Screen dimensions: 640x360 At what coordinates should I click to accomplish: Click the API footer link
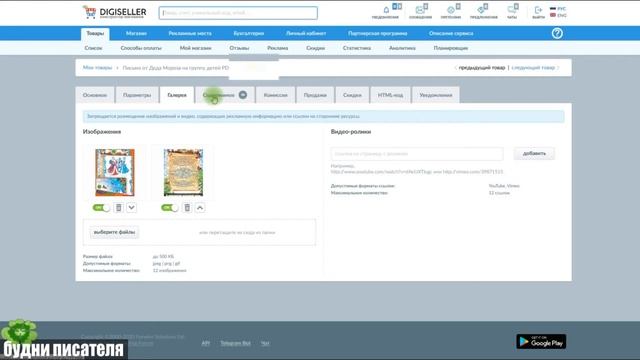[205, 343]
